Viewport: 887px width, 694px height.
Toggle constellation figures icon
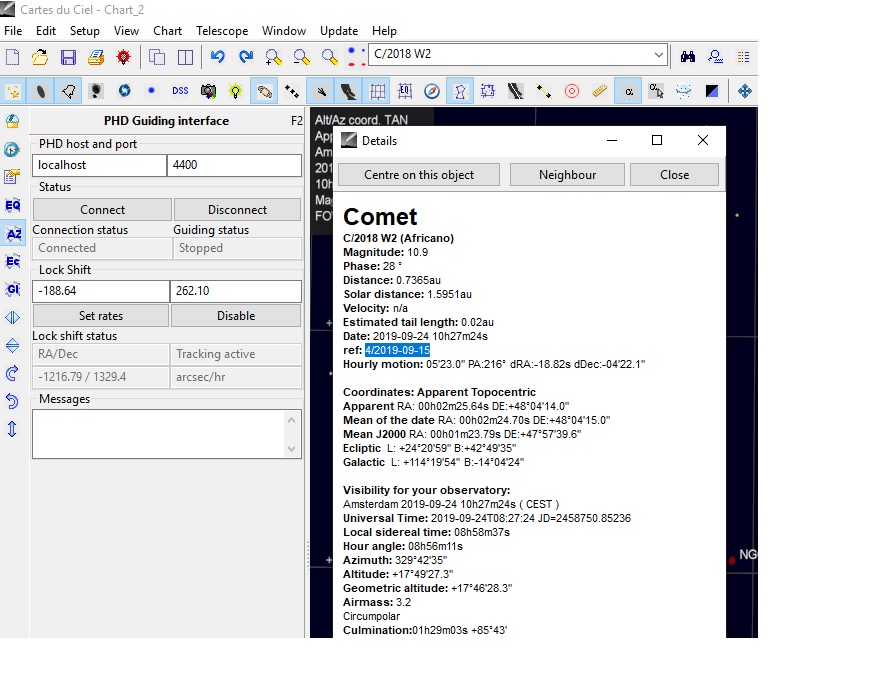(x=460, y=91)
